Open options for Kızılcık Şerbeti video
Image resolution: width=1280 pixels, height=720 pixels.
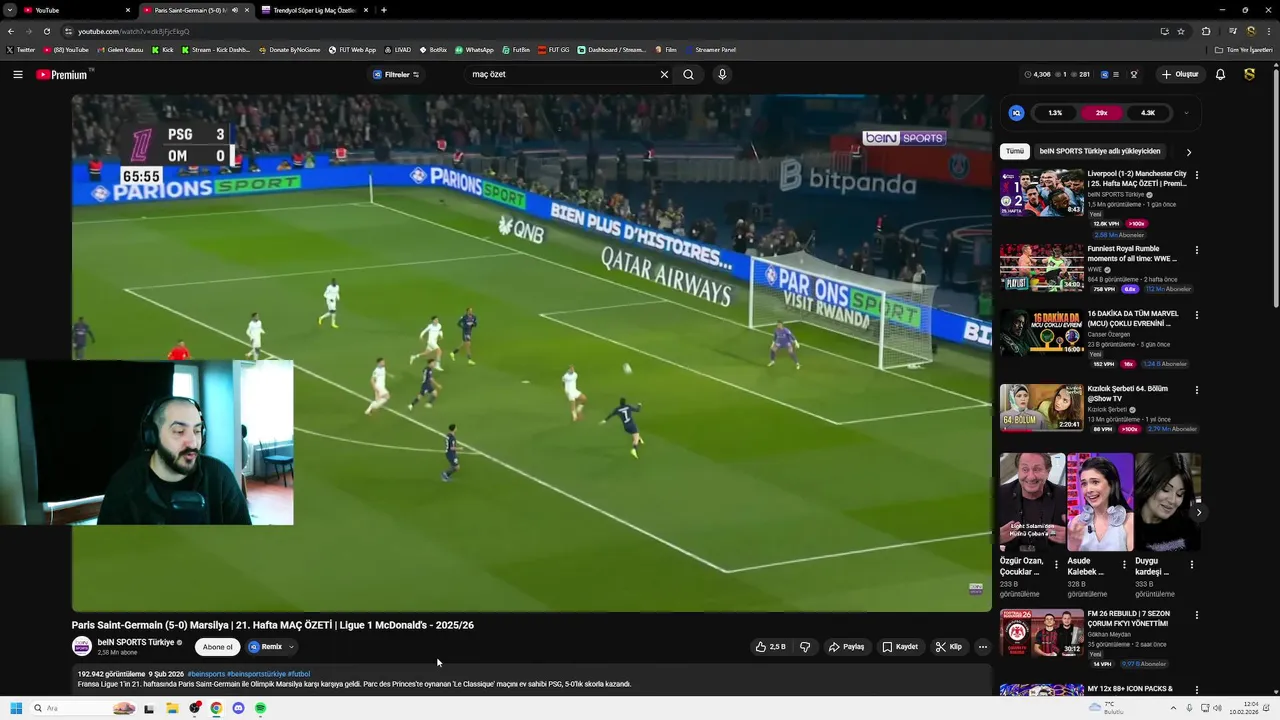click(1197, 390)
